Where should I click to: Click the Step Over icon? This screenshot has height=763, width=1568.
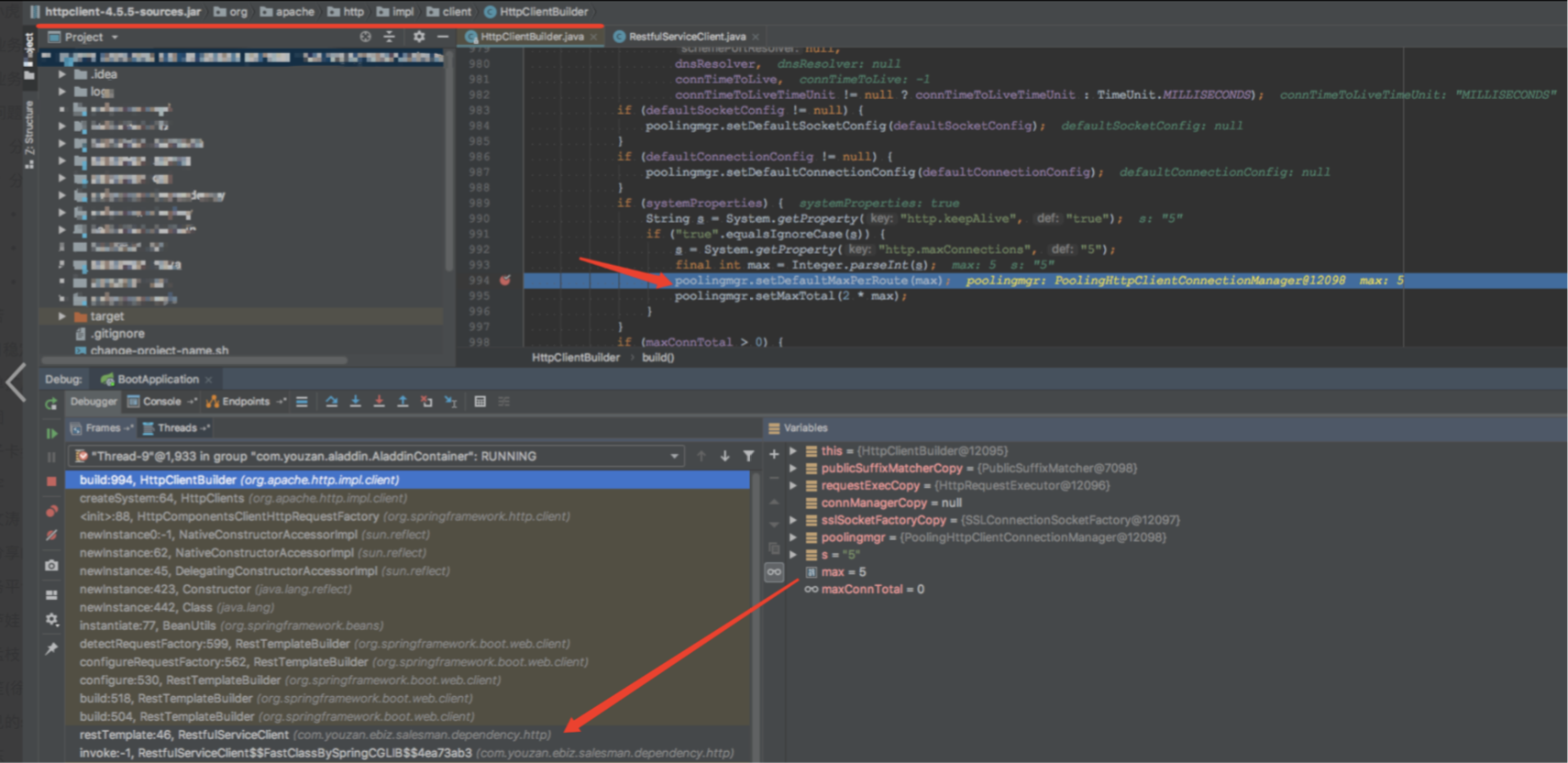331,402
